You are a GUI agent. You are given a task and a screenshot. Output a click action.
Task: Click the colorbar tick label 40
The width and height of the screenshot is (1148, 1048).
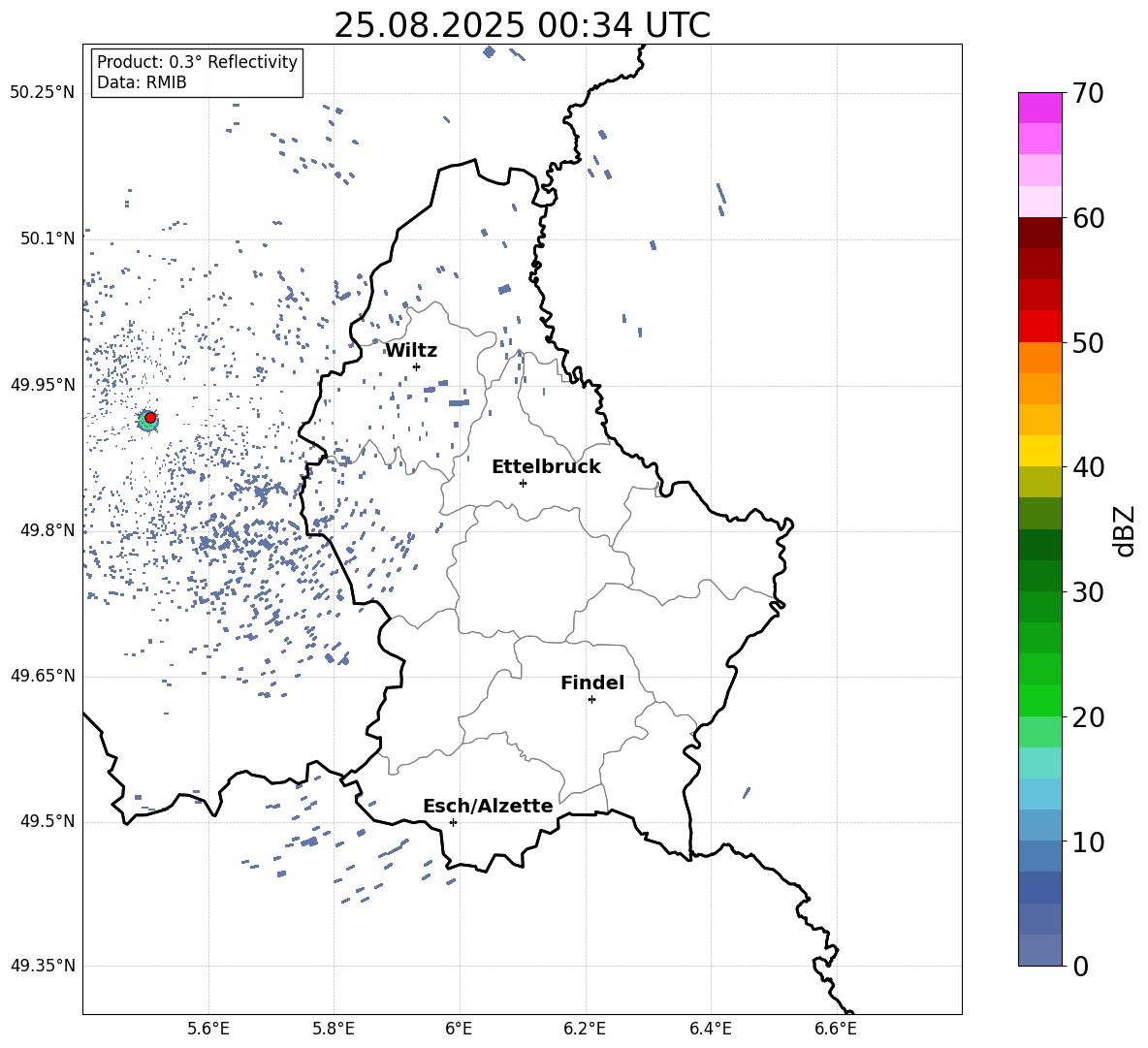pos(1088,467)
